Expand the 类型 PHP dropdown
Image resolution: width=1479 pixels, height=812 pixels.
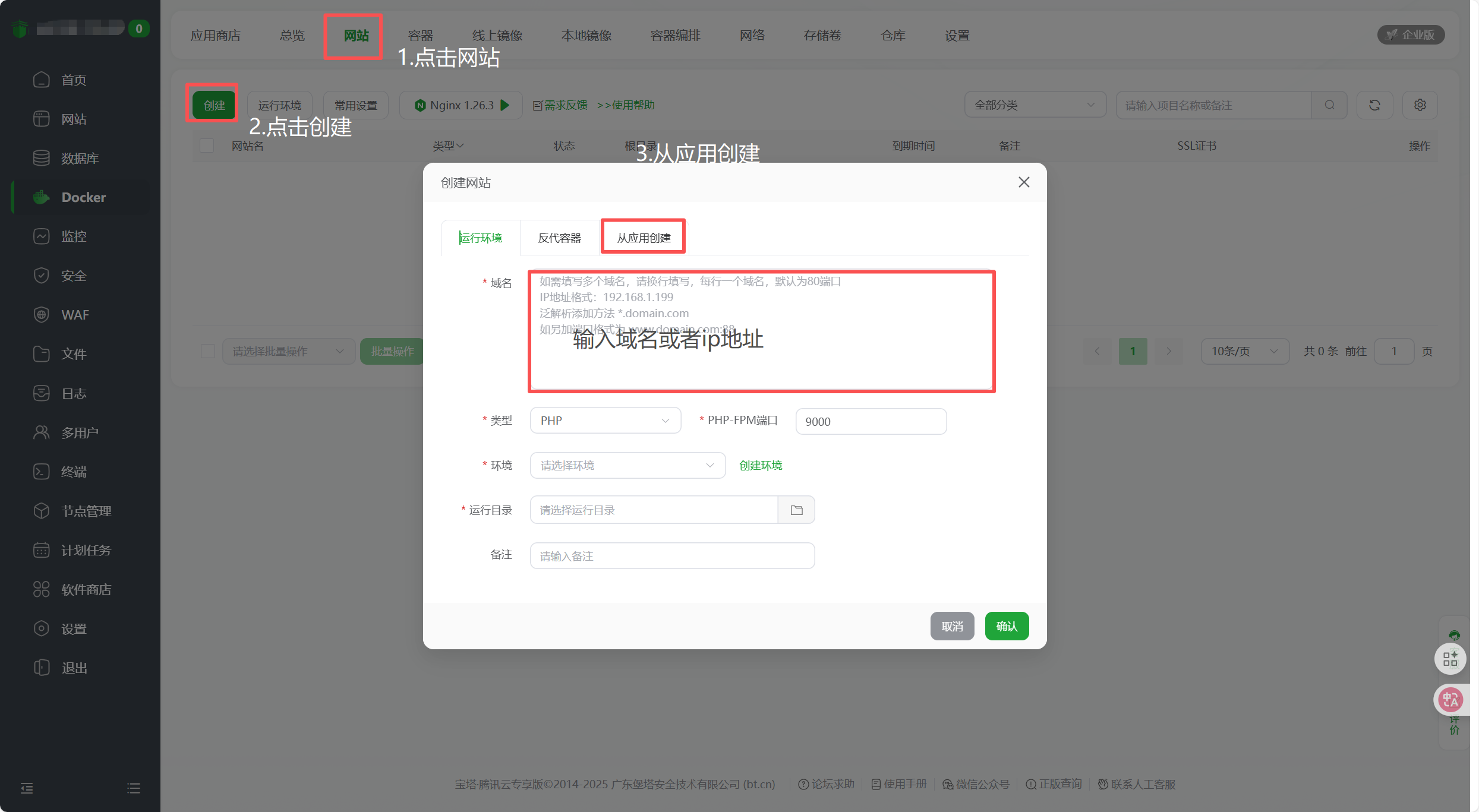pyautogui.click(x=605, y=421)
